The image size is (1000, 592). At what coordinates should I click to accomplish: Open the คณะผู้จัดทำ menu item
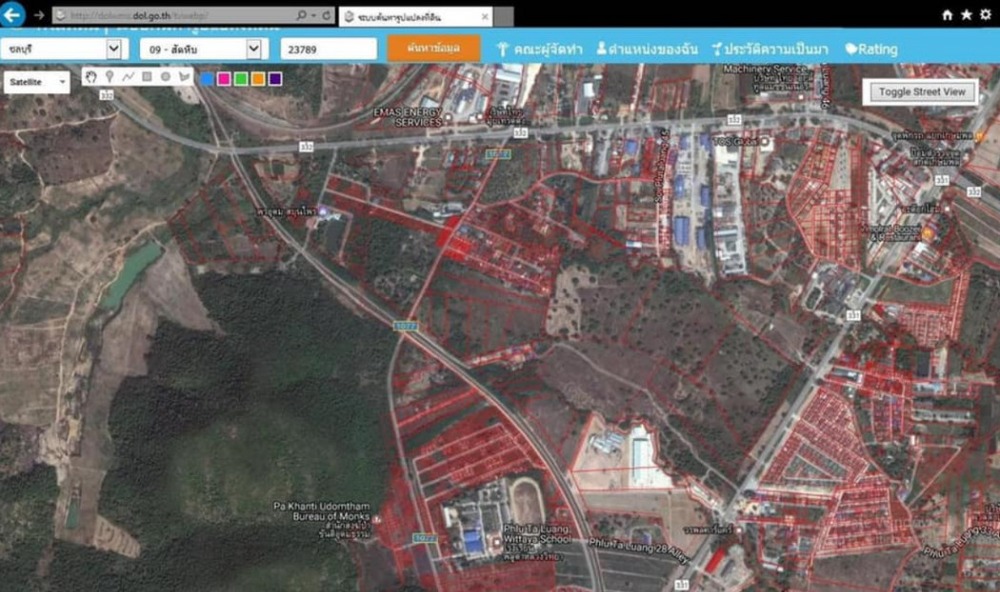click(540, 49)
